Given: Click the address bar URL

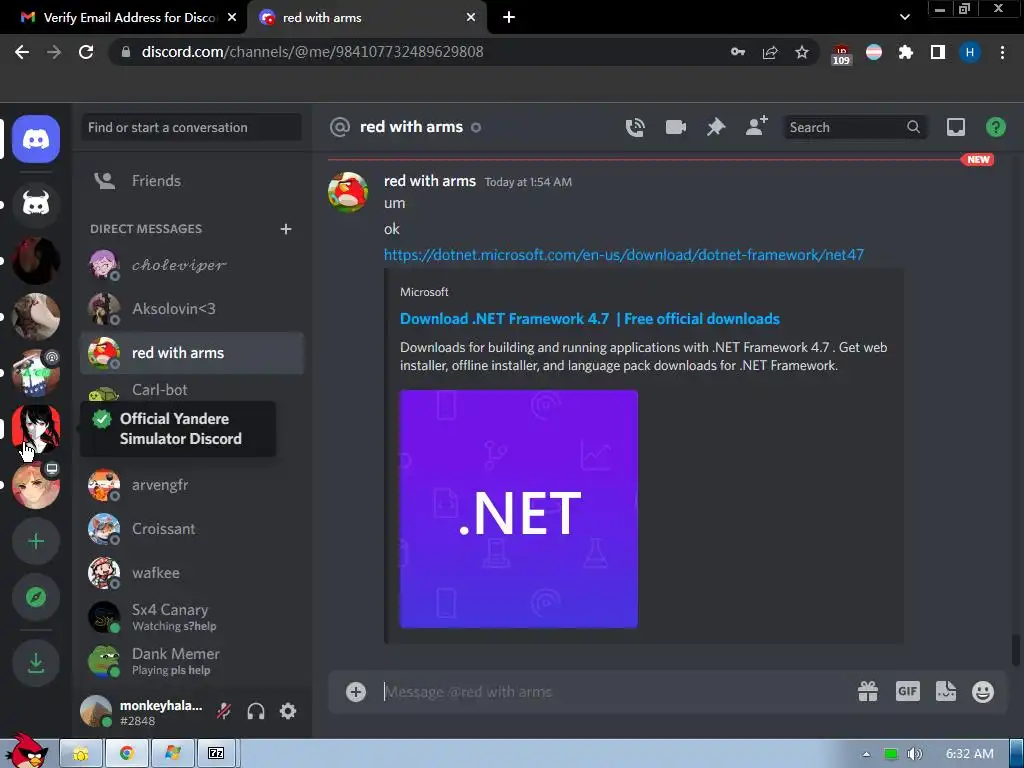Looking at the screenshot, I should [312, 52].
